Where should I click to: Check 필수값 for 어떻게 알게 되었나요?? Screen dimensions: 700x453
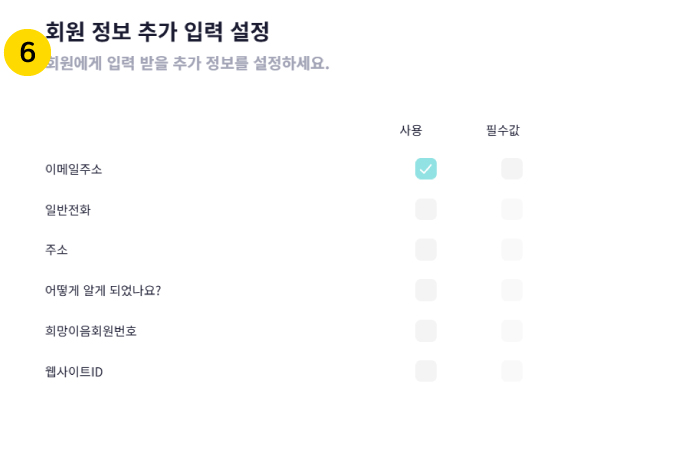512,290
